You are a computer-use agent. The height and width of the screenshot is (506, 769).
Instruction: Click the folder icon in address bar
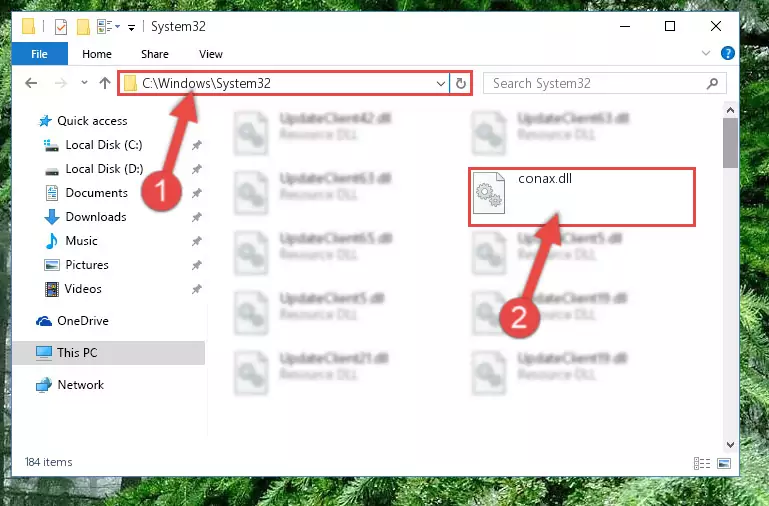click(130, 83)
